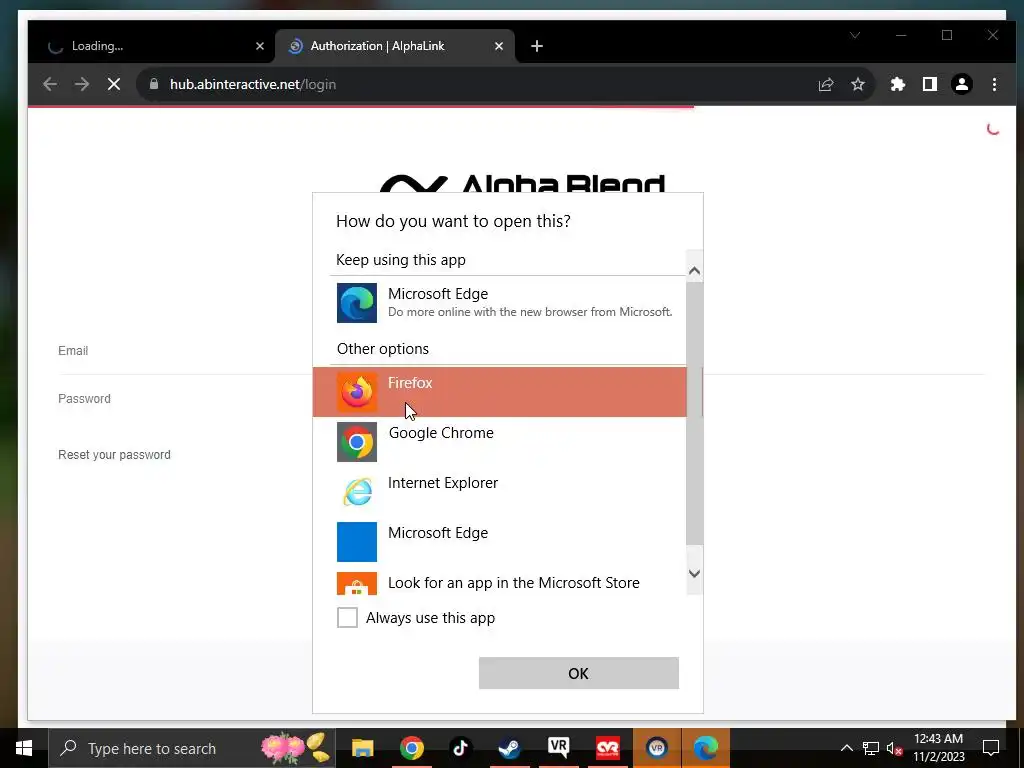Open the clock showing 12:43 AM
The height and width of the screenshot is (768, 1024).
coord(938,748)
